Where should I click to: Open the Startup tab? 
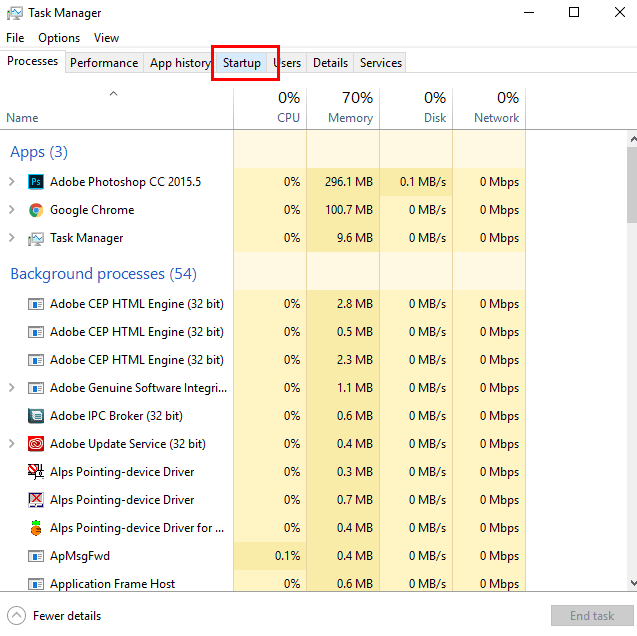click(241, 63)
